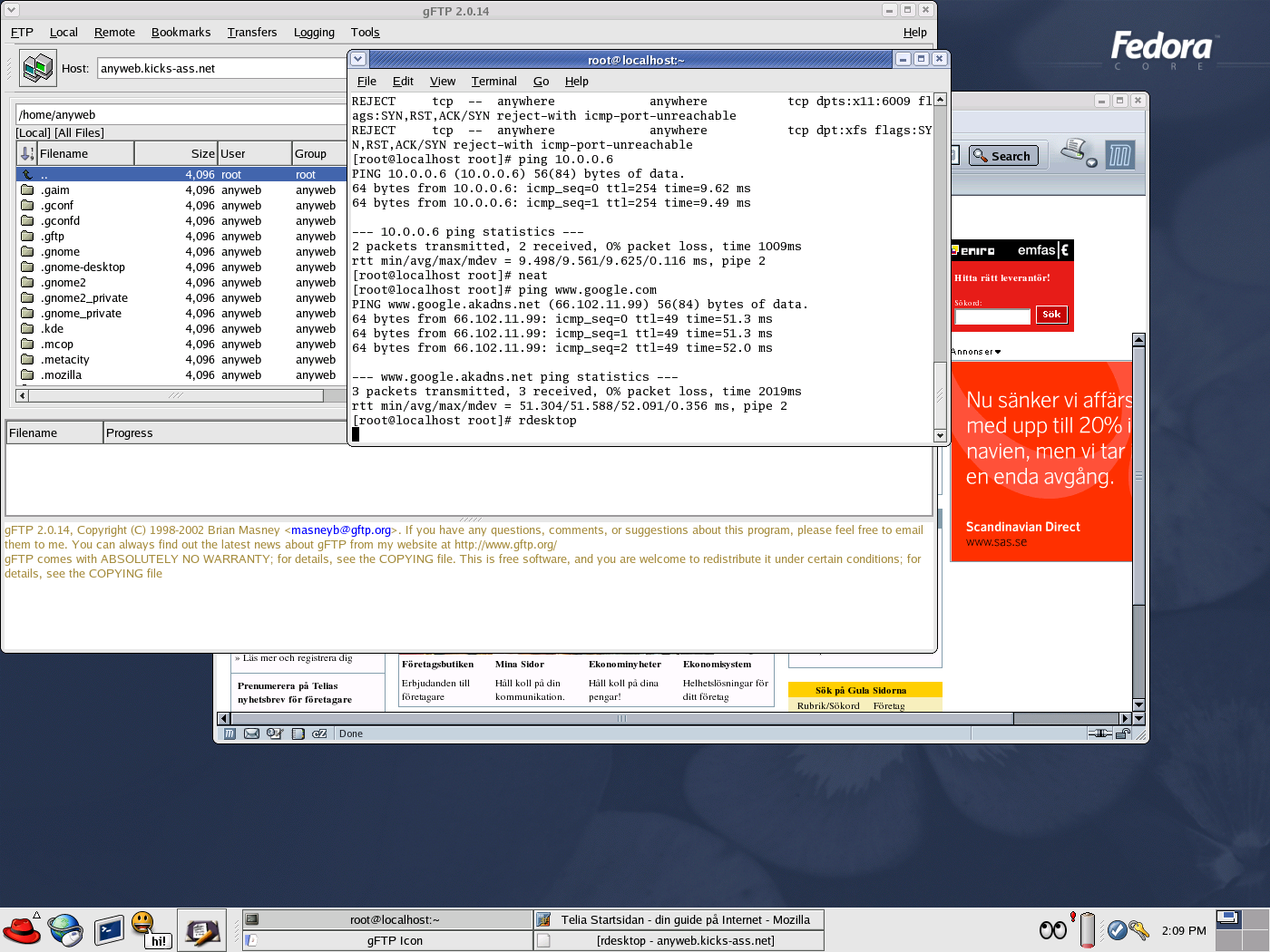Click the eyes applet in system tray
Screen dimensions: 1270x952
point(1053,930)
